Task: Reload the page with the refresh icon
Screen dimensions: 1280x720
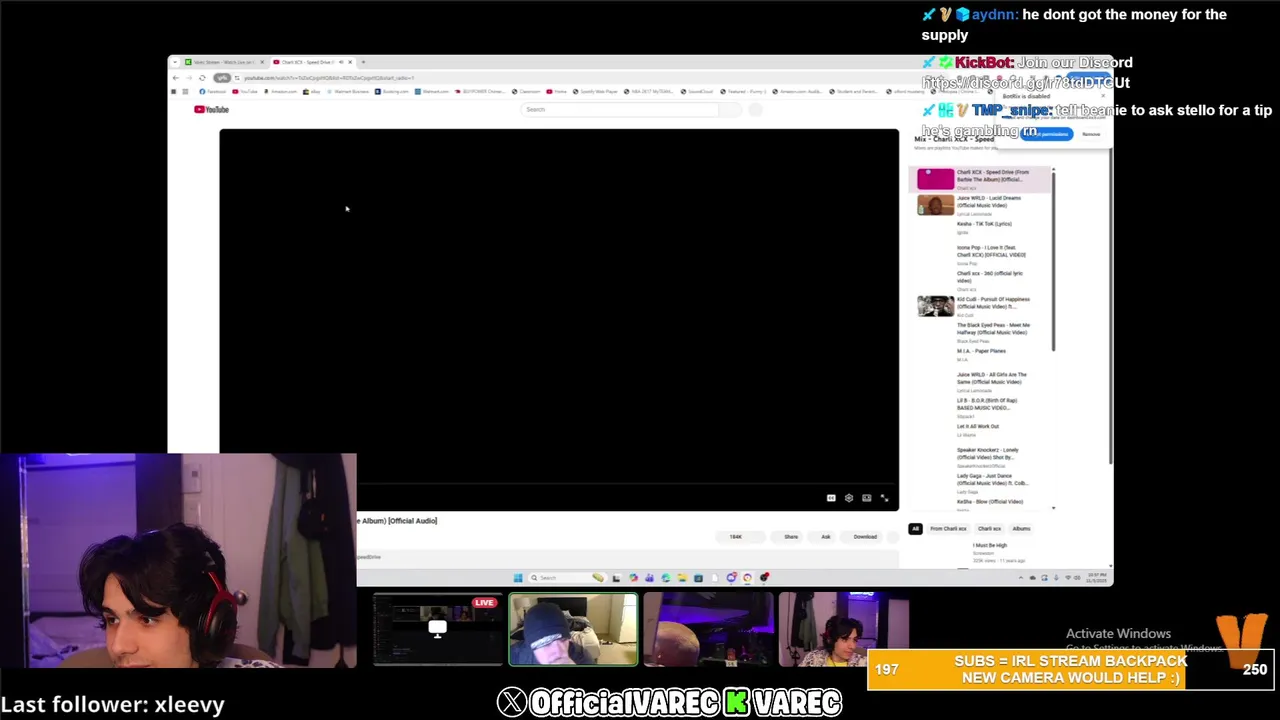Action: tap(202, 77)
